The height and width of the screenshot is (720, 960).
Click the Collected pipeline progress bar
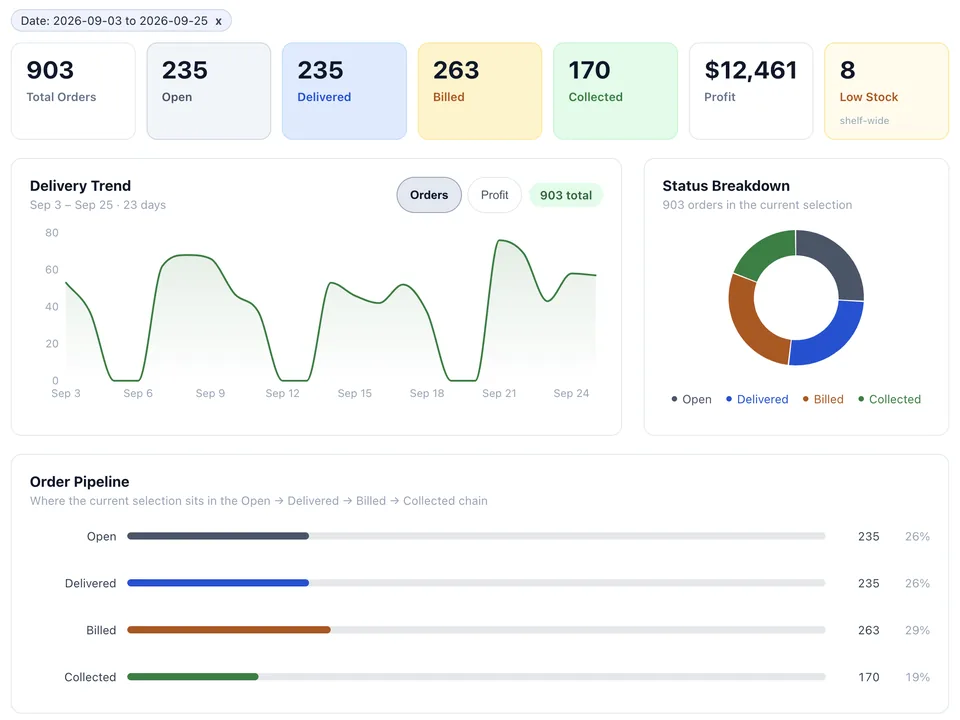pos(476,677)
